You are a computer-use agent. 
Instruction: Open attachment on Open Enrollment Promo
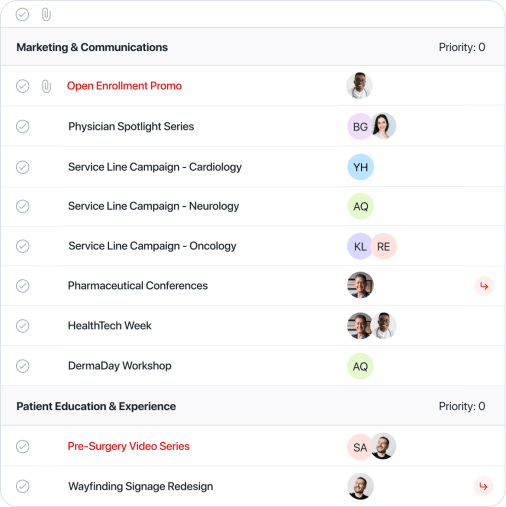46,86
